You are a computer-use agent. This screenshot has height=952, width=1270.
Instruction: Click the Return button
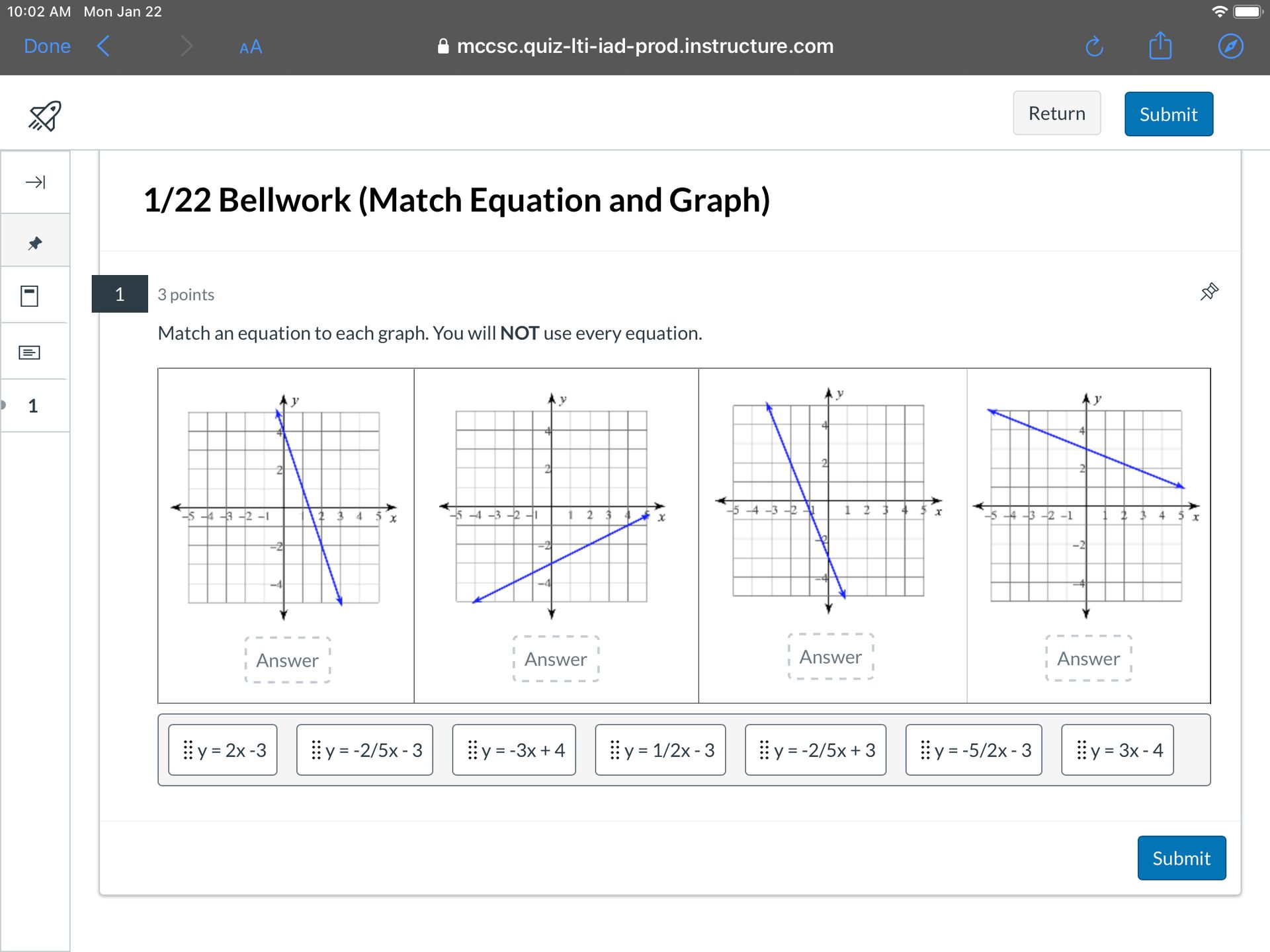tap(1056, 113)
